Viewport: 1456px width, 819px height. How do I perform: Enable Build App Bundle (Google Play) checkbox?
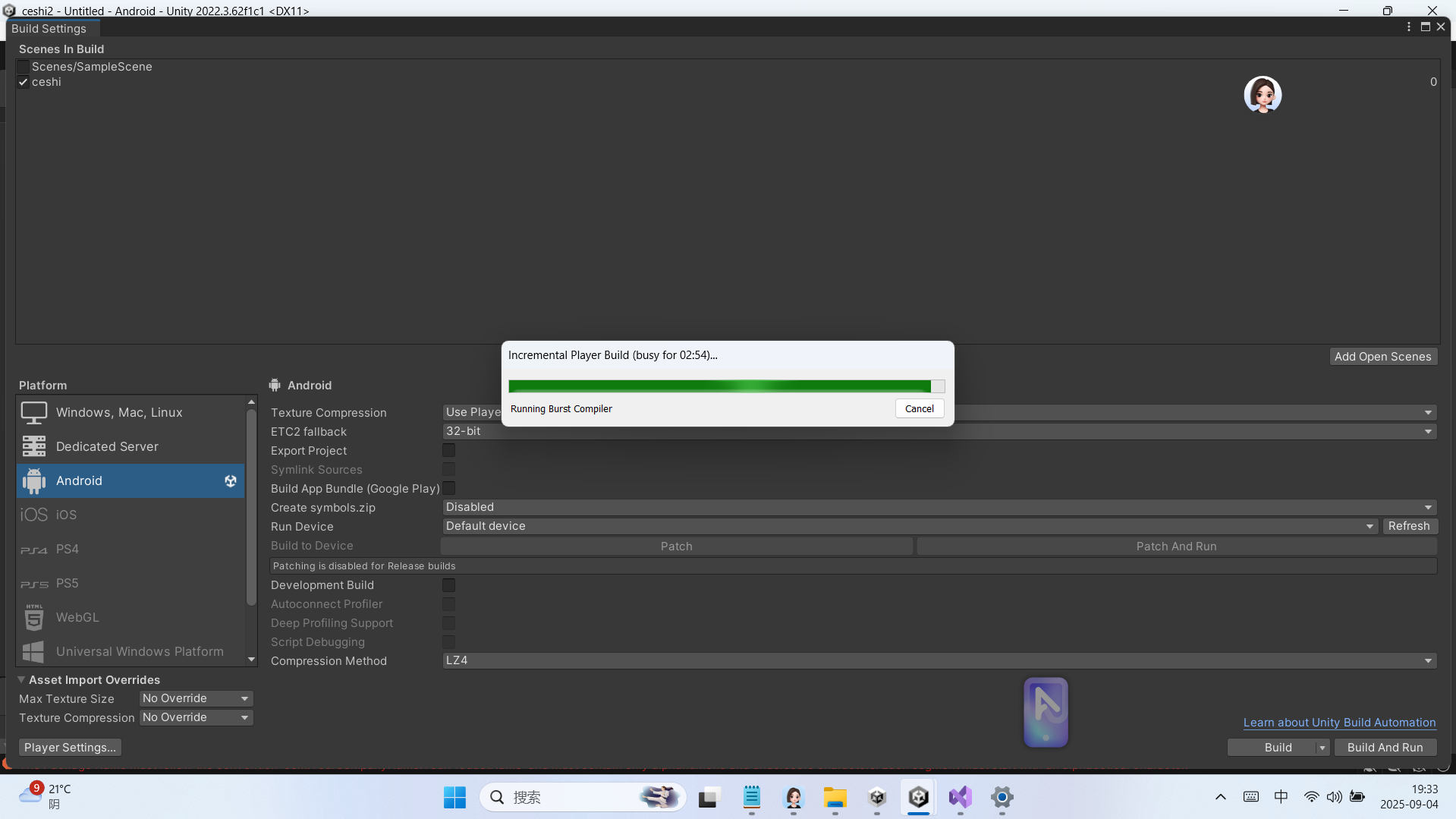pyautogui.click(x=449, y=489)
